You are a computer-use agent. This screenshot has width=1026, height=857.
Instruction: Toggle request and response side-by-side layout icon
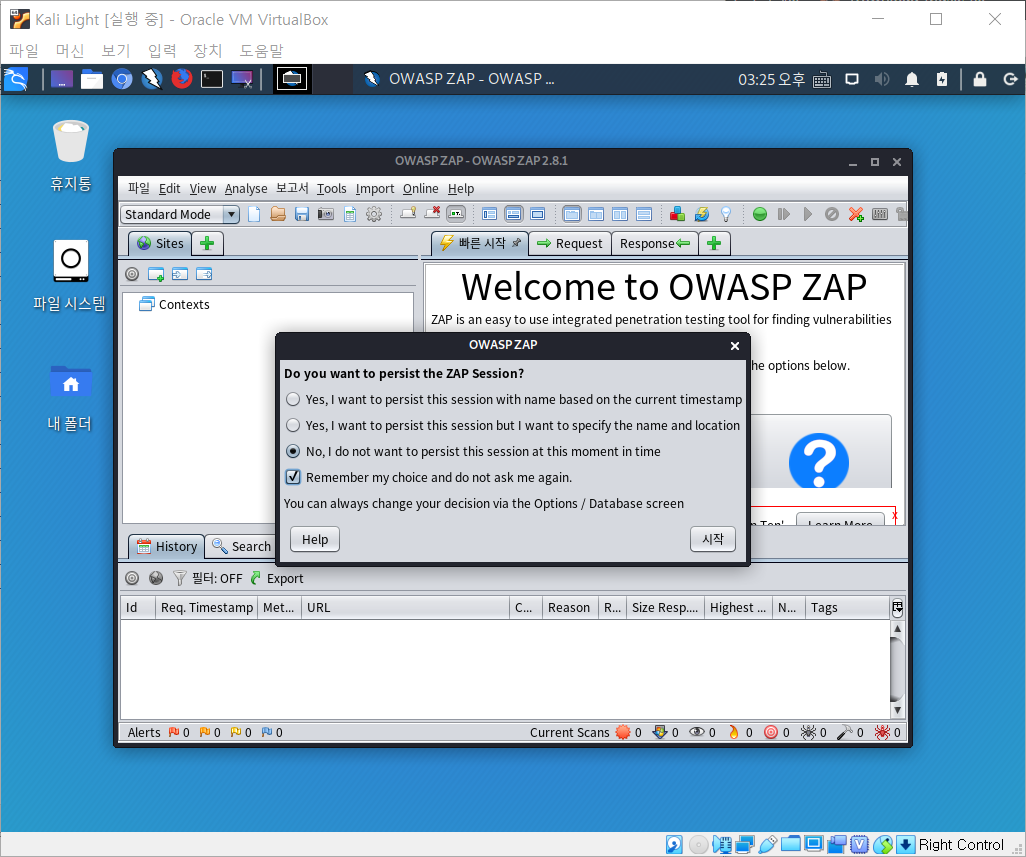tap(620, 214)
